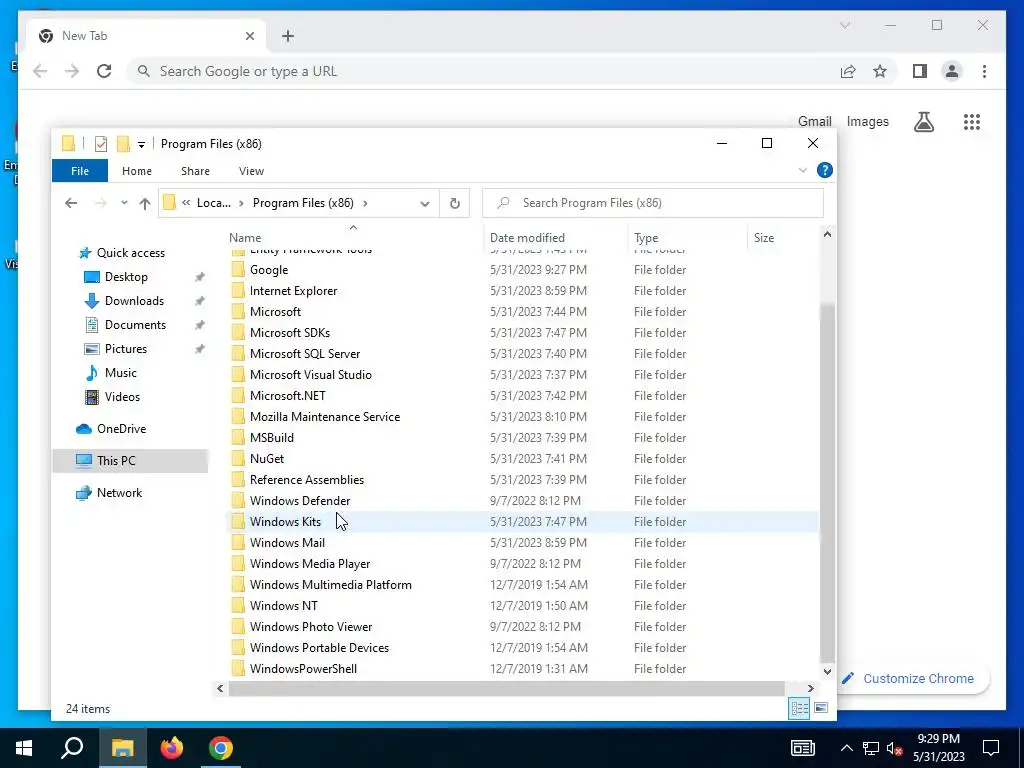Switch to Details view layout icon
Image resolution: width=1024 pixels, height=768 pixels.
pyautogui.click(x=799, y=708)
